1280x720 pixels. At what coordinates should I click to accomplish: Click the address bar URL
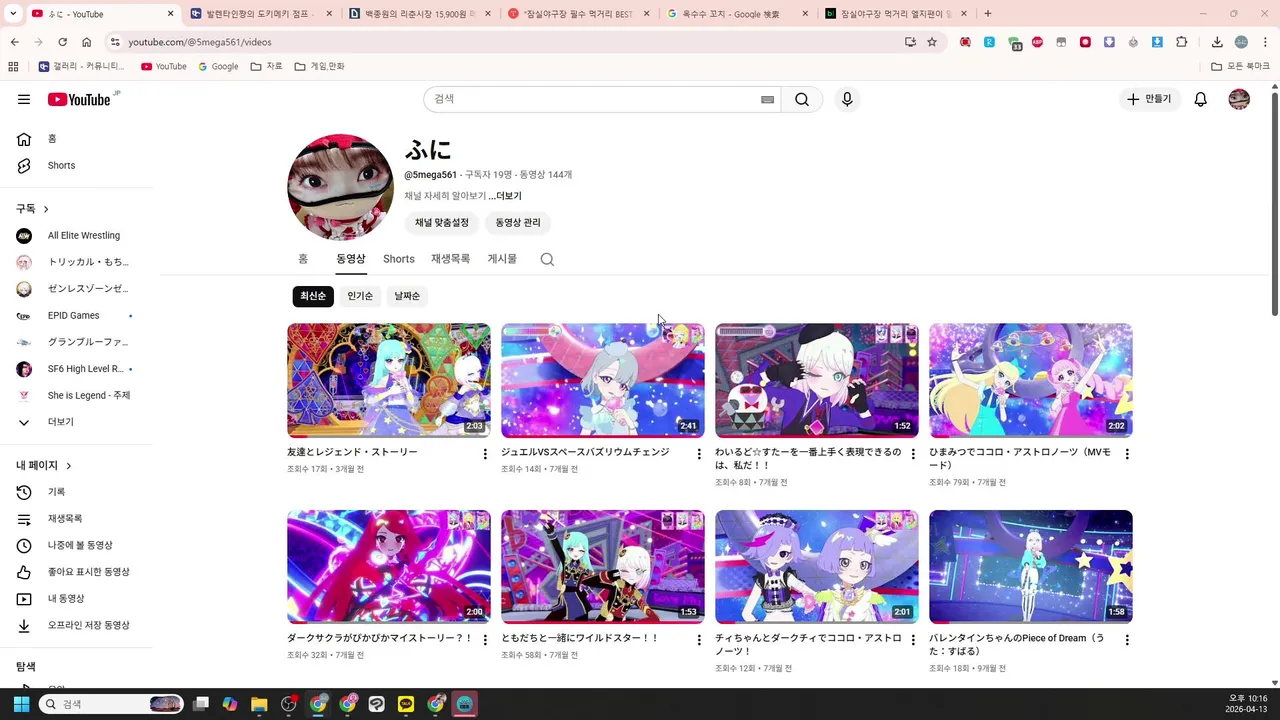pos(199,42)
